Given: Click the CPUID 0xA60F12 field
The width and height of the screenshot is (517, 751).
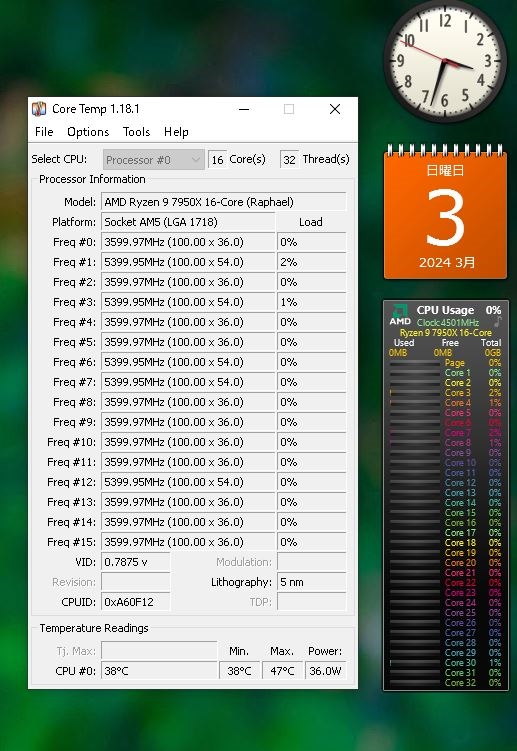Looking at the screenshot, I should click(136, 602).
